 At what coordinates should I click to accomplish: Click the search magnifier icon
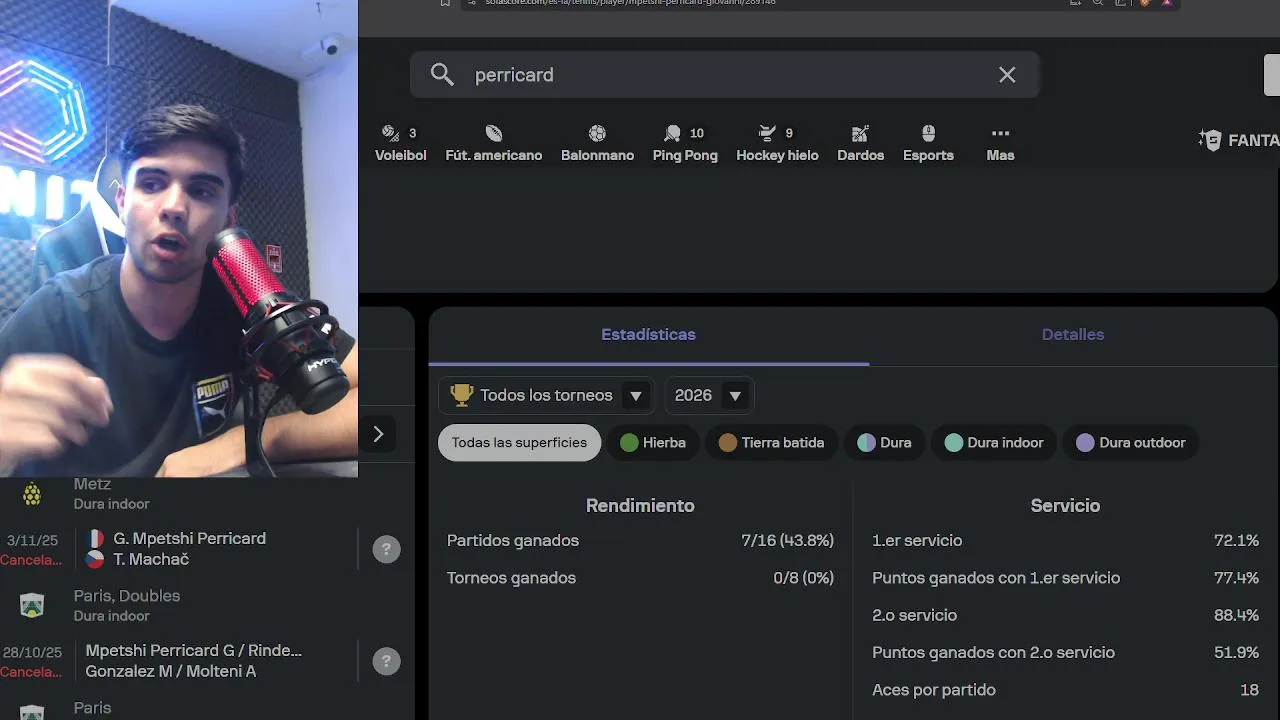click(x=442, y=75)
